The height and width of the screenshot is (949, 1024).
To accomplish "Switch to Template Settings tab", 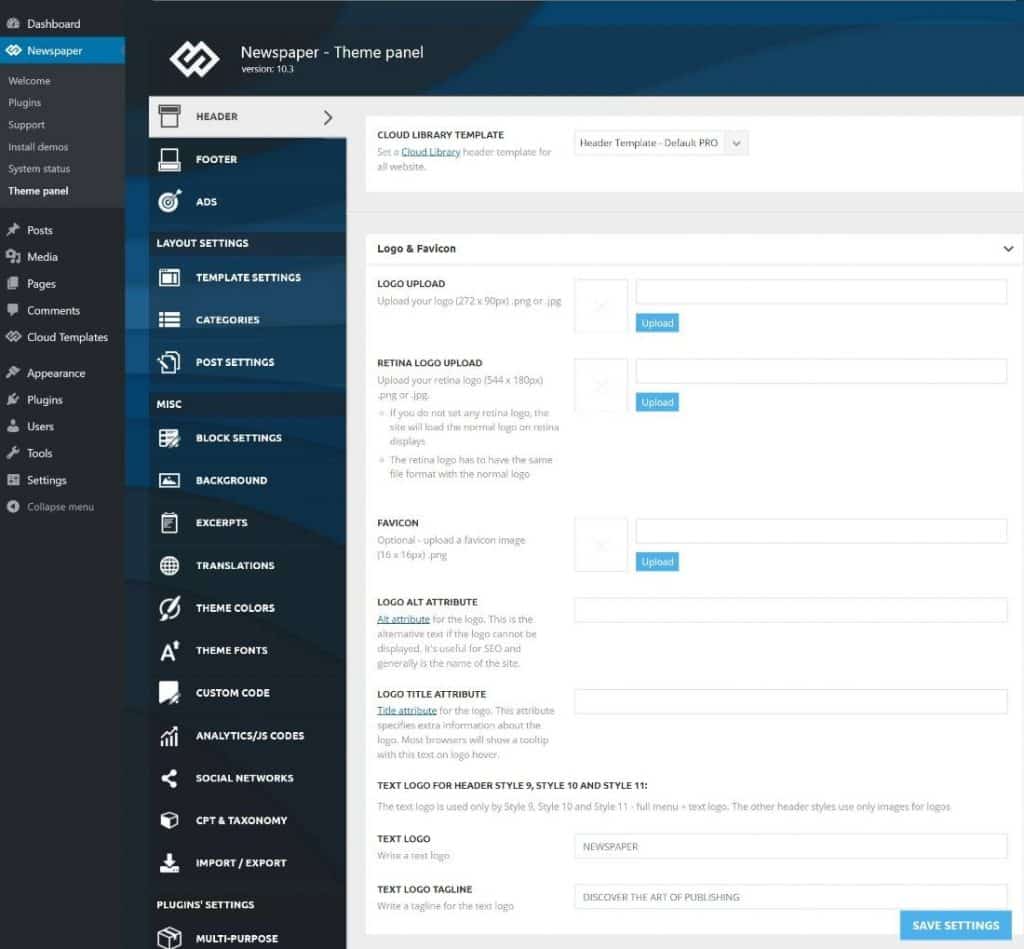I will tap(248, 278).
